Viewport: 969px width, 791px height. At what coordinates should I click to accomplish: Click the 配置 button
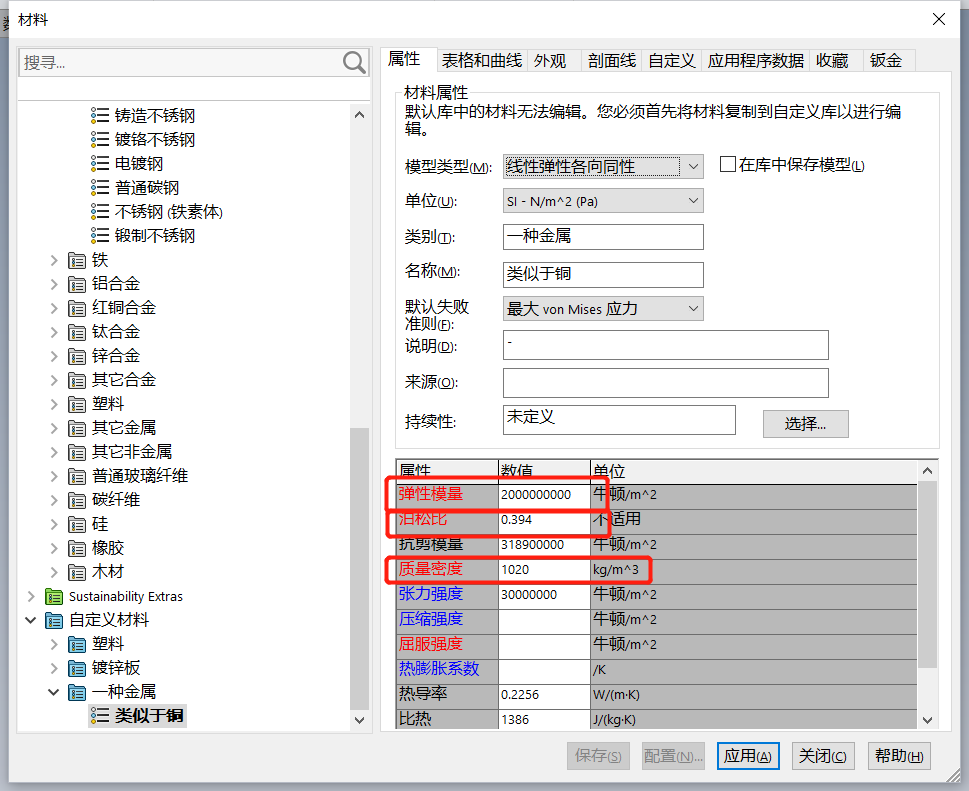tap(673, 756)
